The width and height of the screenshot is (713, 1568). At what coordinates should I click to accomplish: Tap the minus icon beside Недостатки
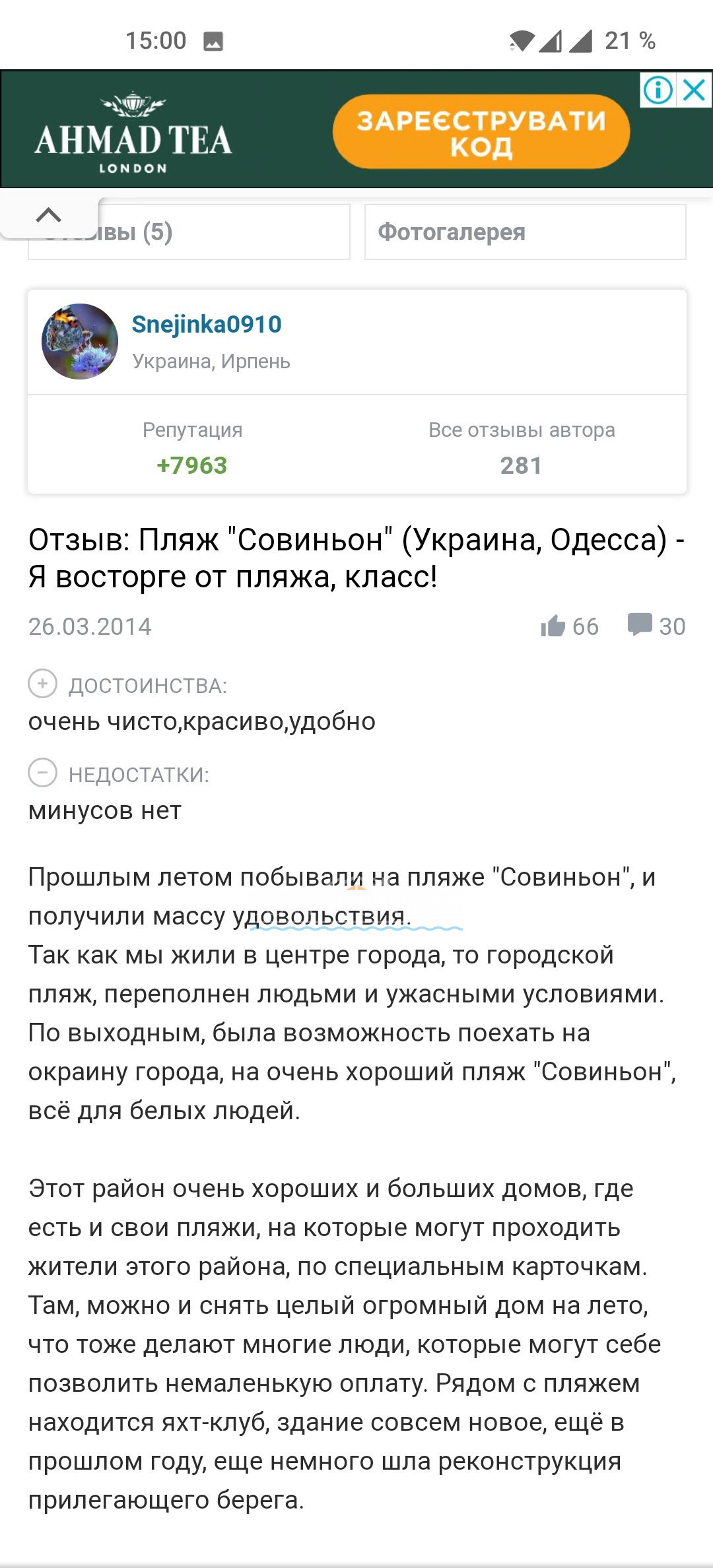point(43,773)
